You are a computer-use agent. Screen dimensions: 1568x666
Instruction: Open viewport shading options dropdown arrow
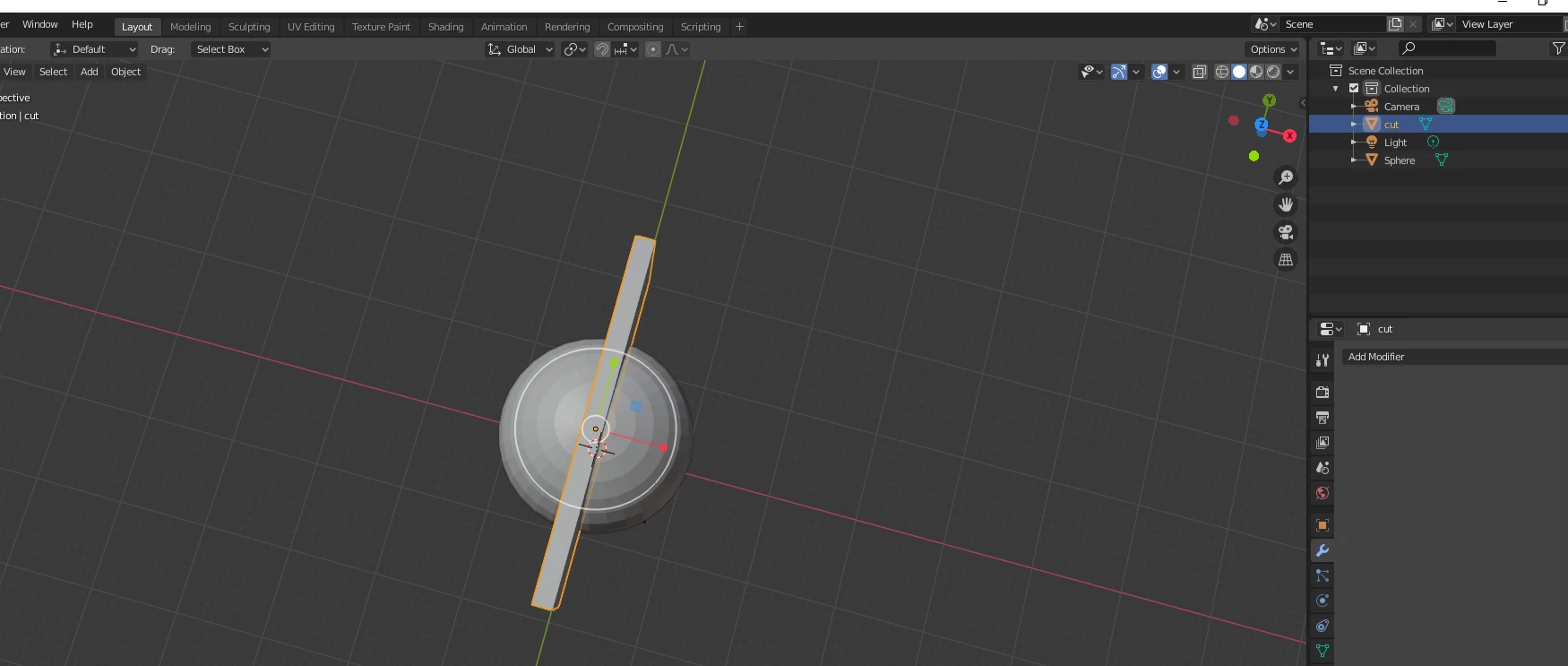(x=1290, y=72)
